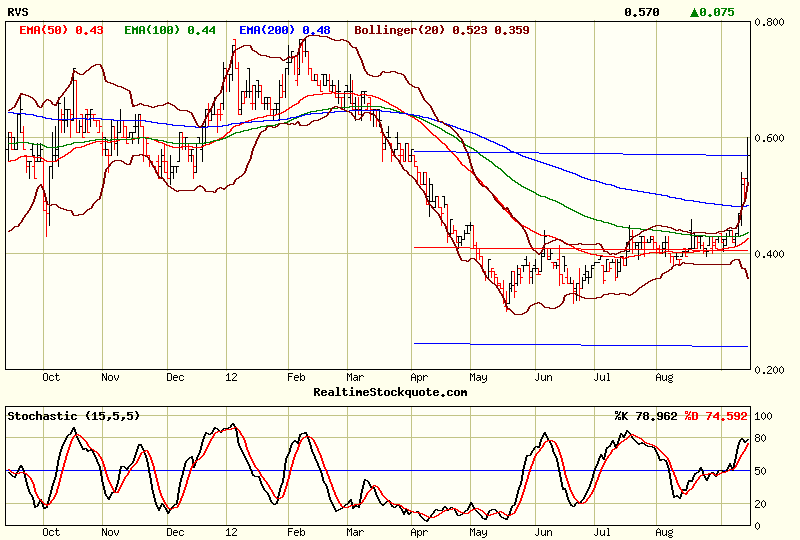
Task: Click the Stochastic (15,5,5) indicator title
Action: (x=73, y=414)
